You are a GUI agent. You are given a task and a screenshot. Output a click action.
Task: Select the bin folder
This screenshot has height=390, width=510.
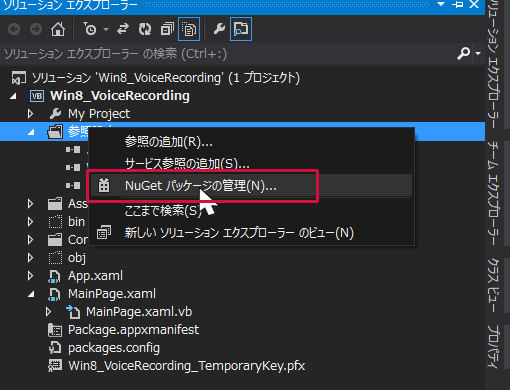click(76, 222)
